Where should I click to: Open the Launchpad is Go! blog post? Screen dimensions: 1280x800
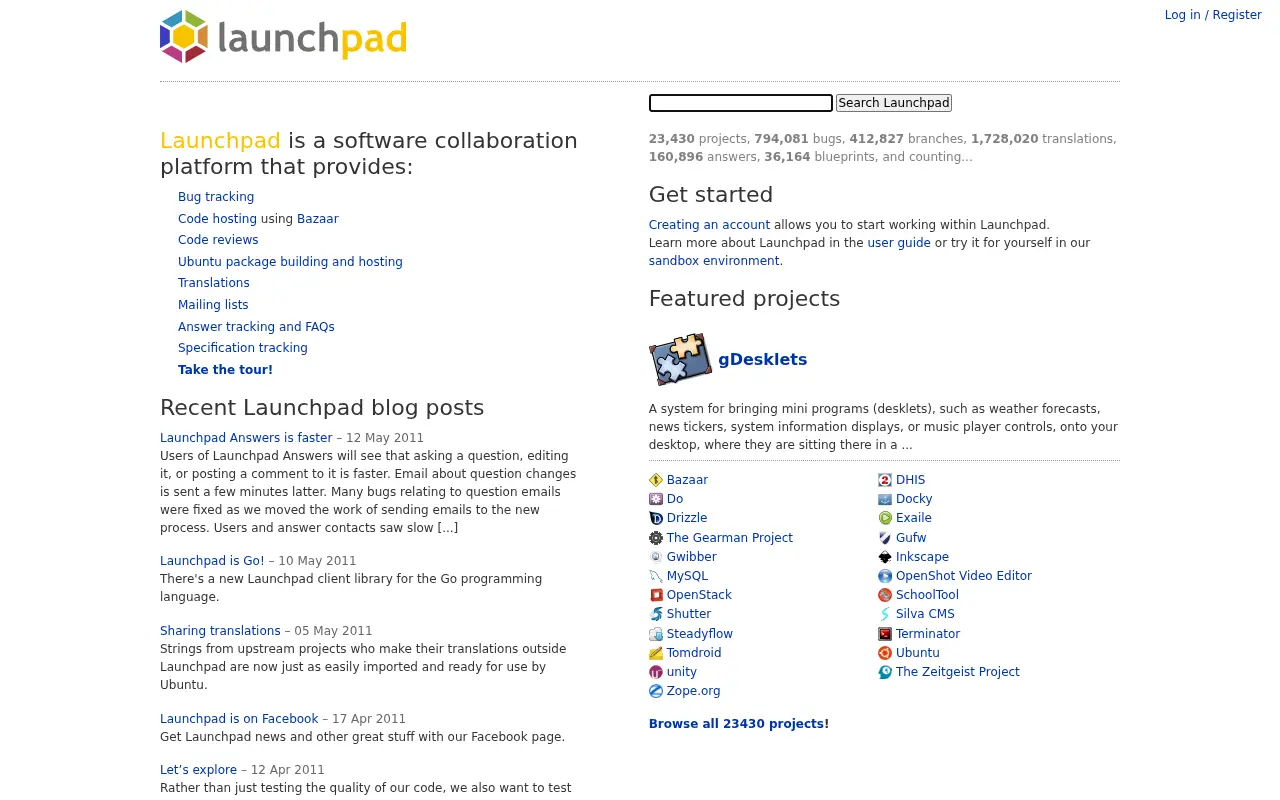[212, 561]
